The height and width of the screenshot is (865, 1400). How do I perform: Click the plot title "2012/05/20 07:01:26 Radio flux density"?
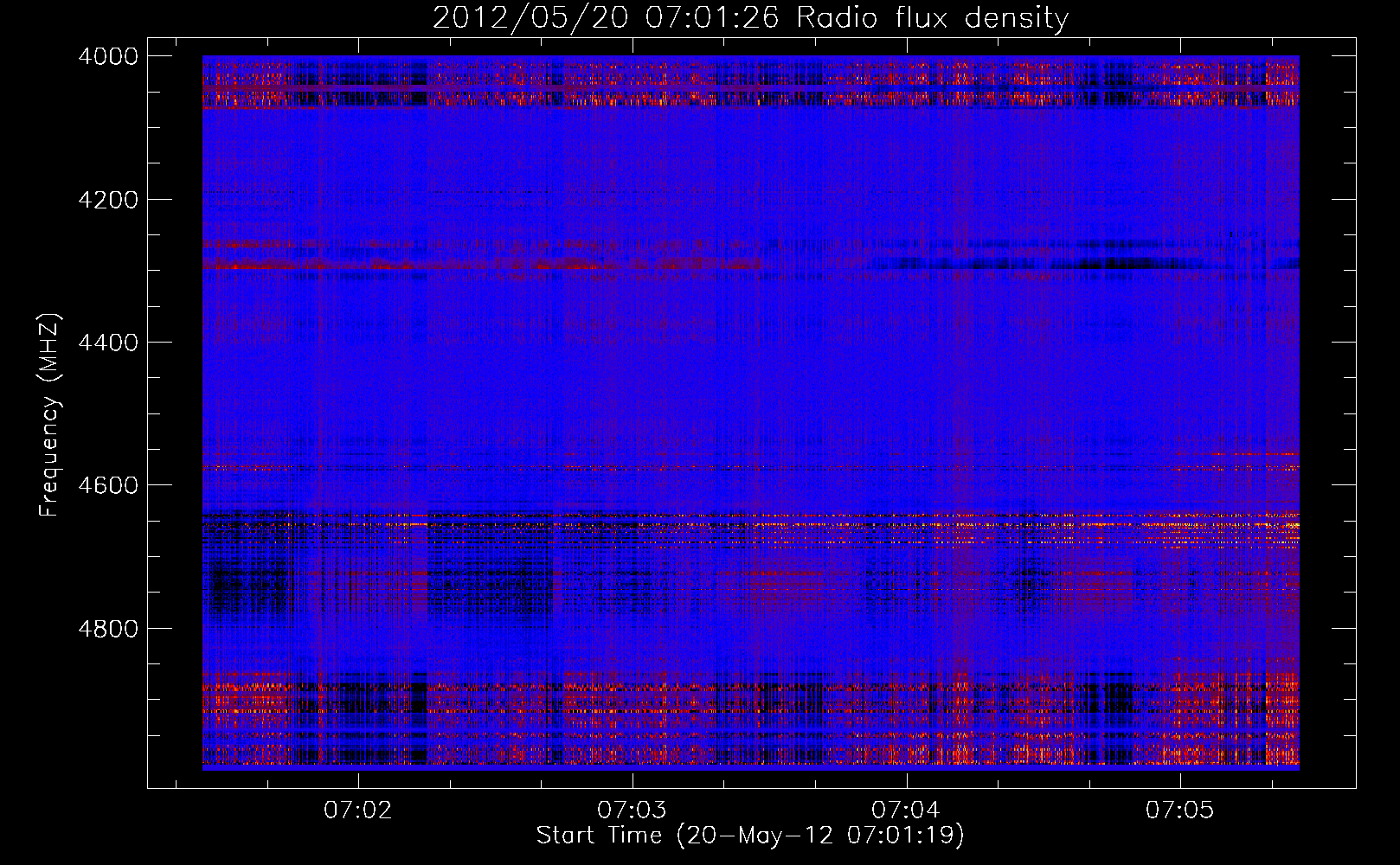750,18
